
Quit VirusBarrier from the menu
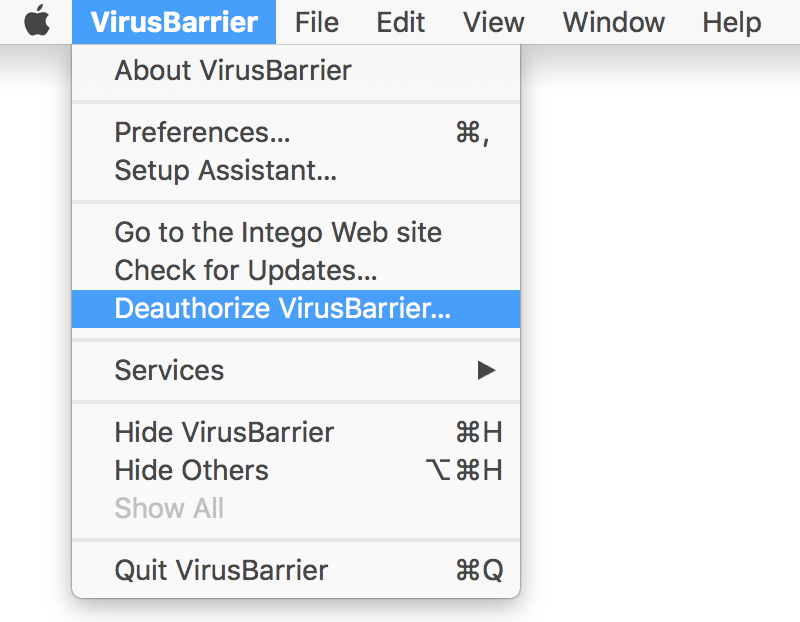coord(221,570)
